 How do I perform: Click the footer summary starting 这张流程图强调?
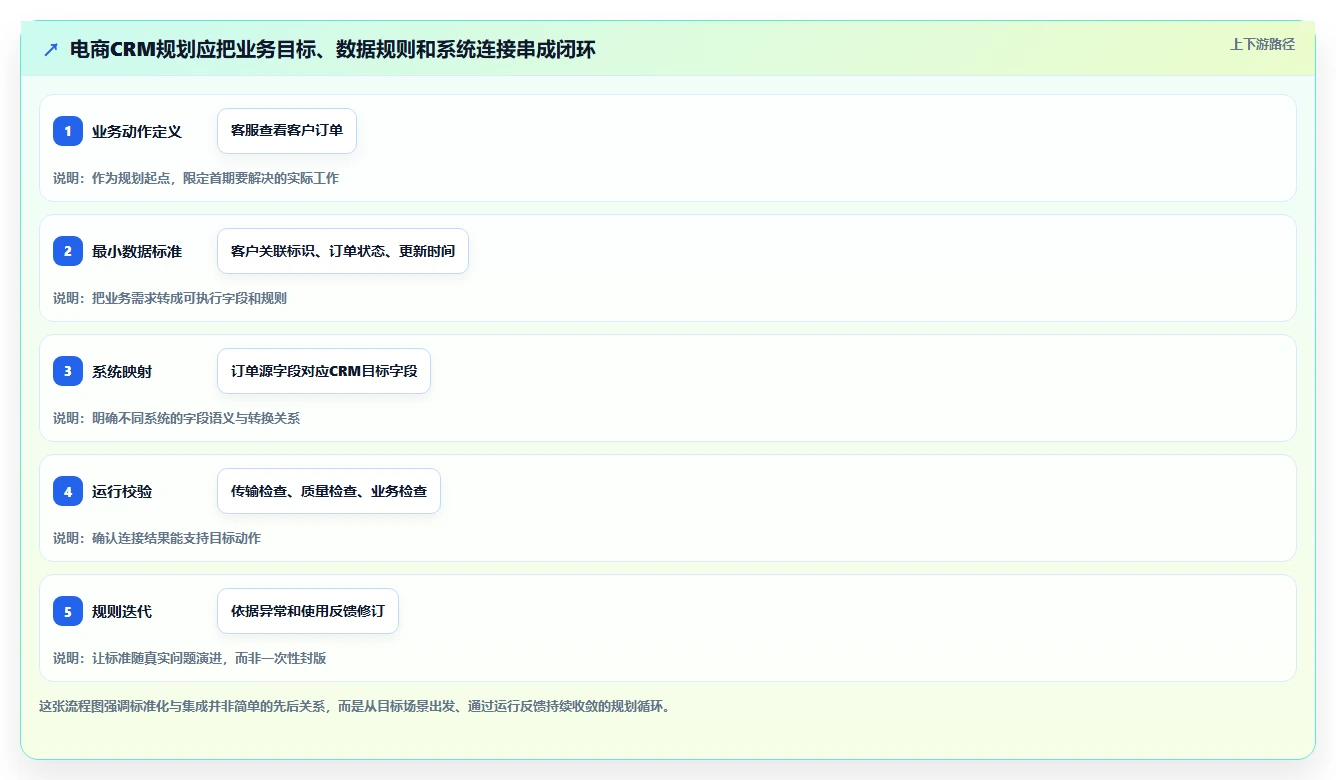(354, 706)
